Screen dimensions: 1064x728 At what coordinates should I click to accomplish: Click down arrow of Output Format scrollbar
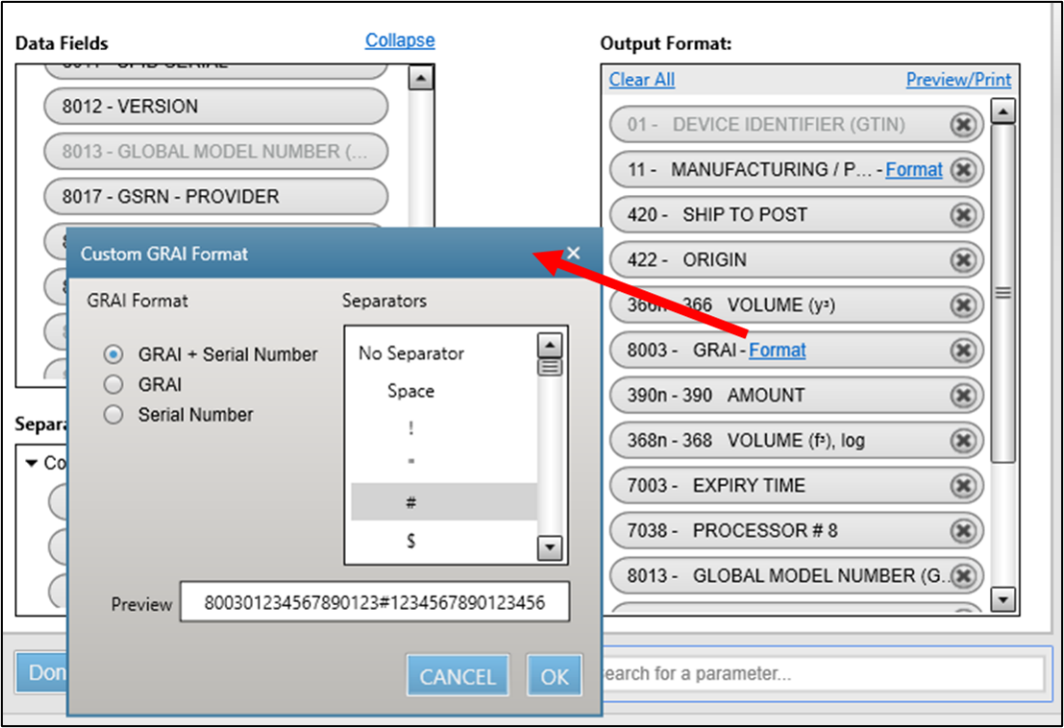[x=1003, y=599]
